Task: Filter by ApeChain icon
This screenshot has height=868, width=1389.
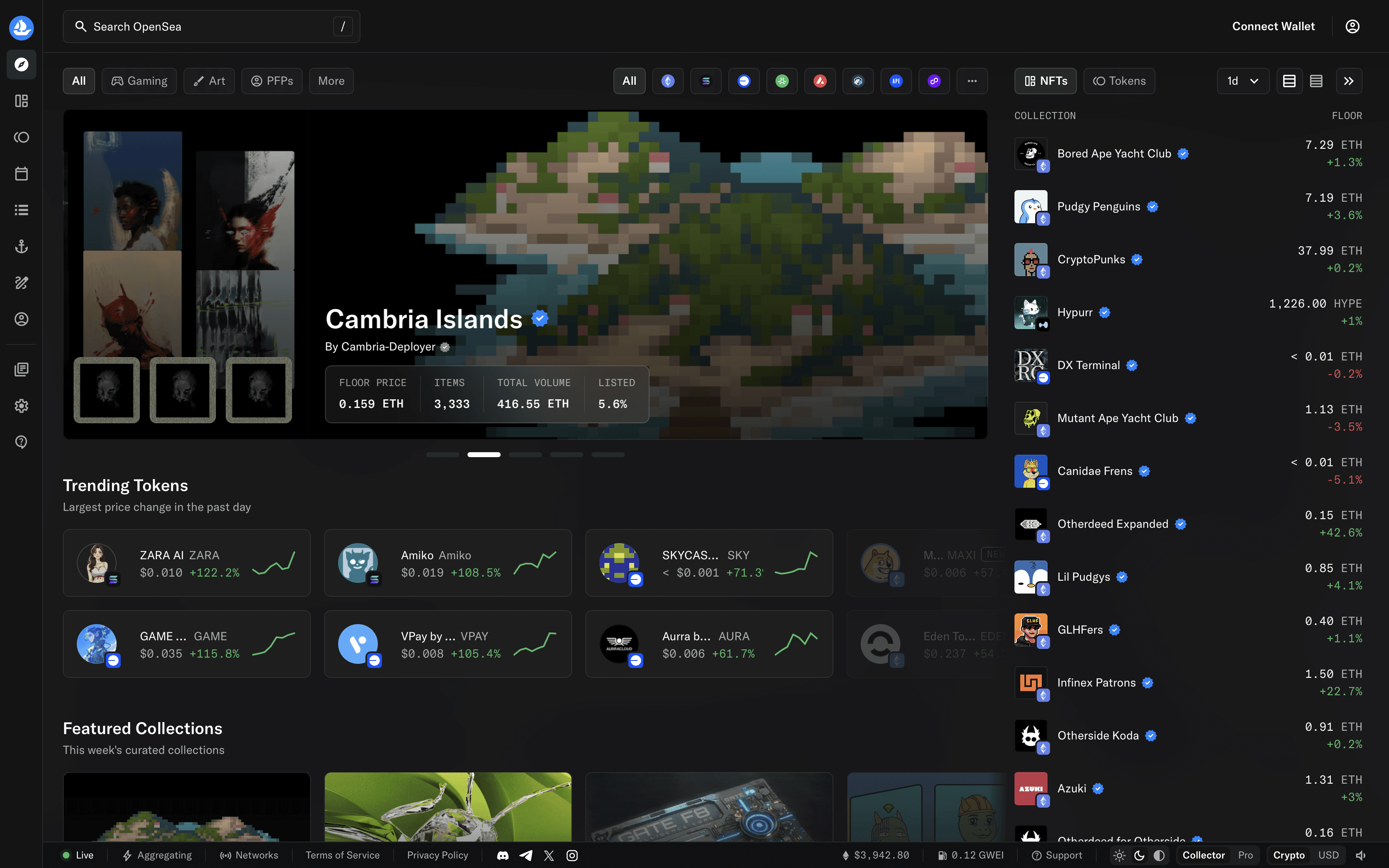Action: click(896, 81)
